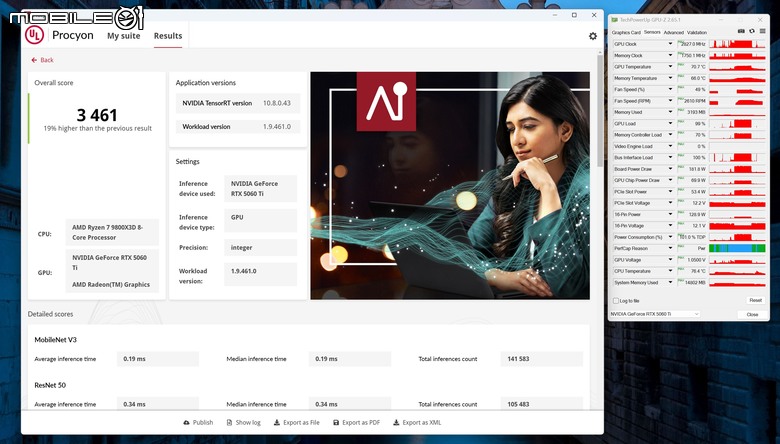Viewport: 780px width, 444px height.
Task: Click the AMD Ryzen 7 9800X3D CPU field
Action: [x=112, y=232]
